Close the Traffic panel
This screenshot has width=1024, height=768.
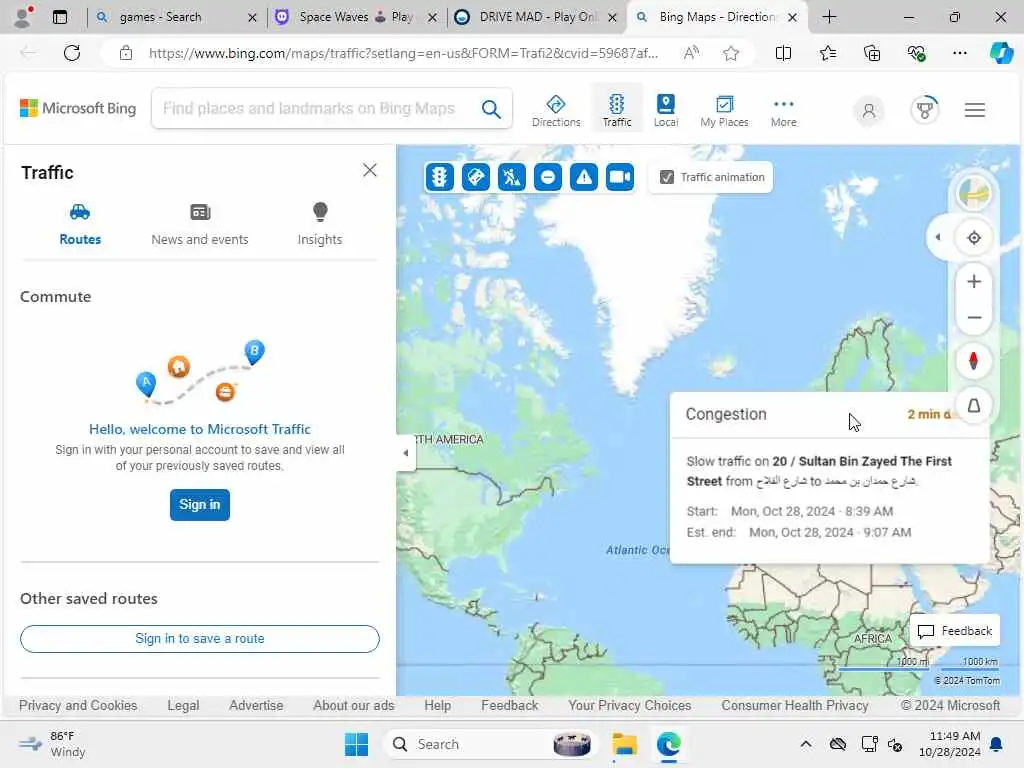[x=370, y=170]
